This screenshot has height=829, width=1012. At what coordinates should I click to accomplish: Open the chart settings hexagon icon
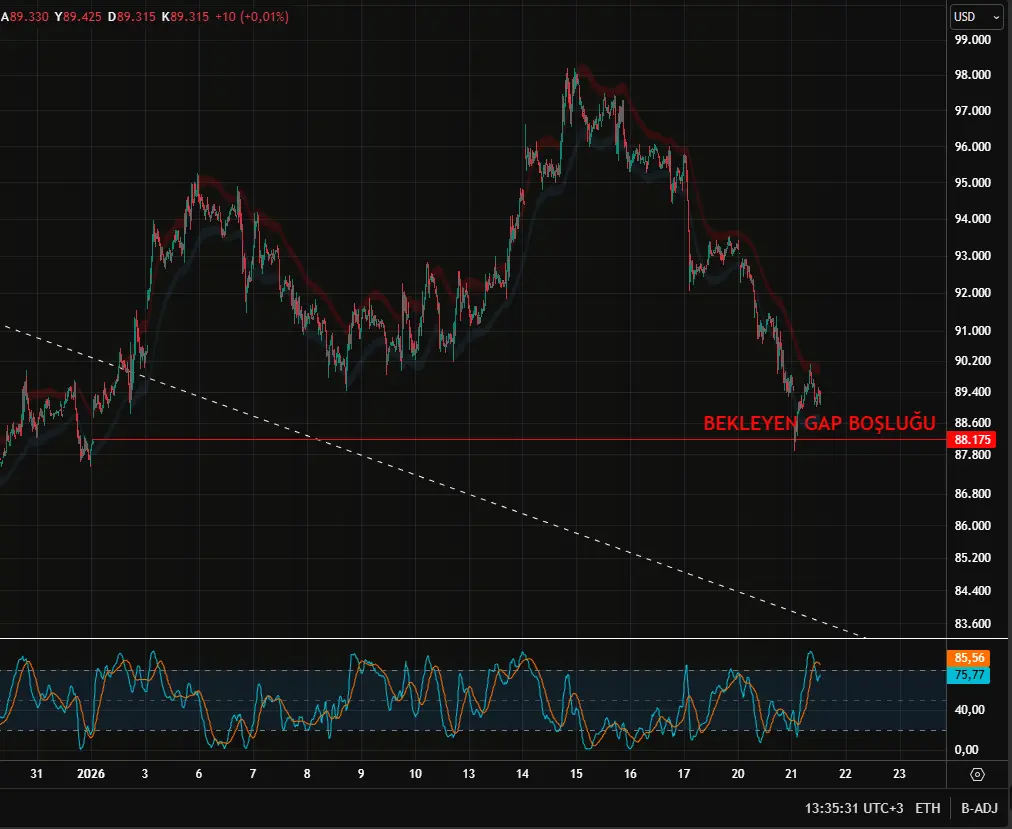pyautogui.click(x=977, y=774)
